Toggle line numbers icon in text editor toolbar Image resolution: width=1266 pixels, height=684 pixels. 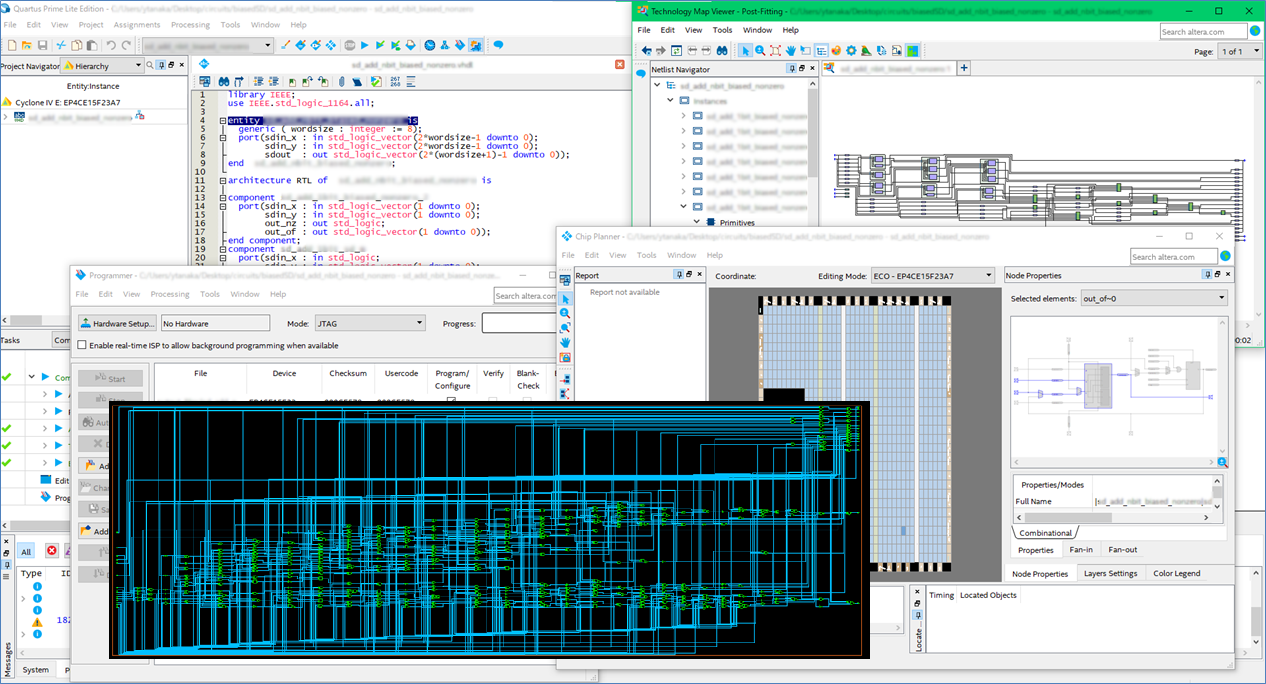[396, 81]
